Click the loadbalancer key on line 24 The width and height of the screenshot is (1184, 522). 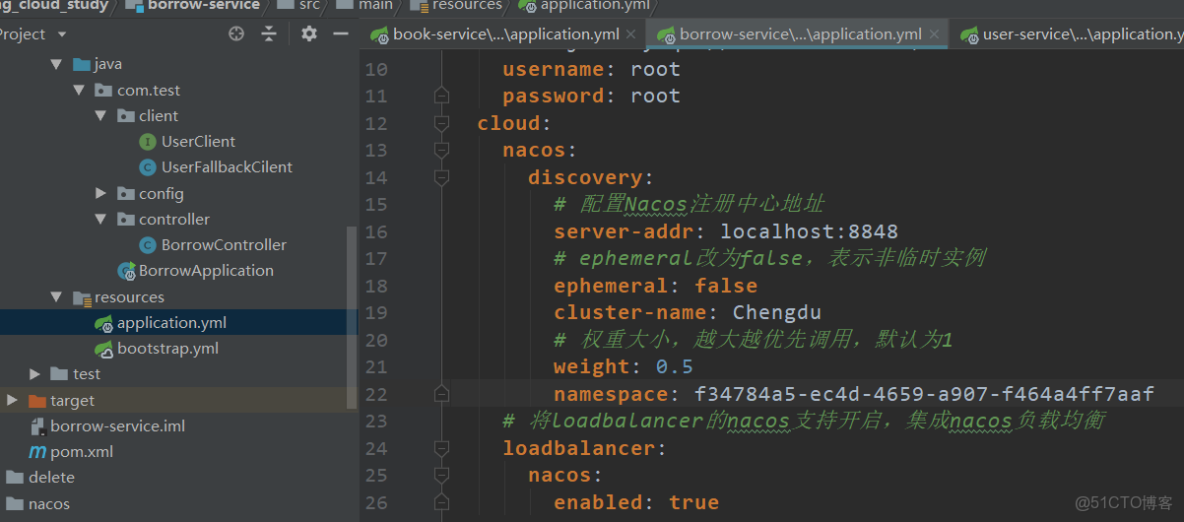click(581, 449)
